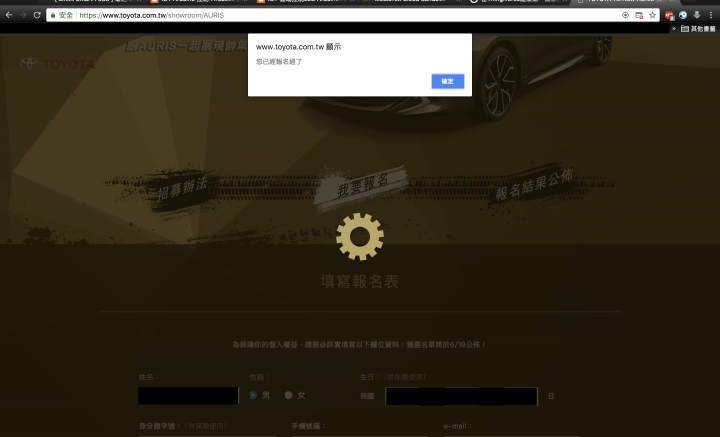Click the 姓名 input field
The height and width of the screenshot is (437, 720).
188,396
